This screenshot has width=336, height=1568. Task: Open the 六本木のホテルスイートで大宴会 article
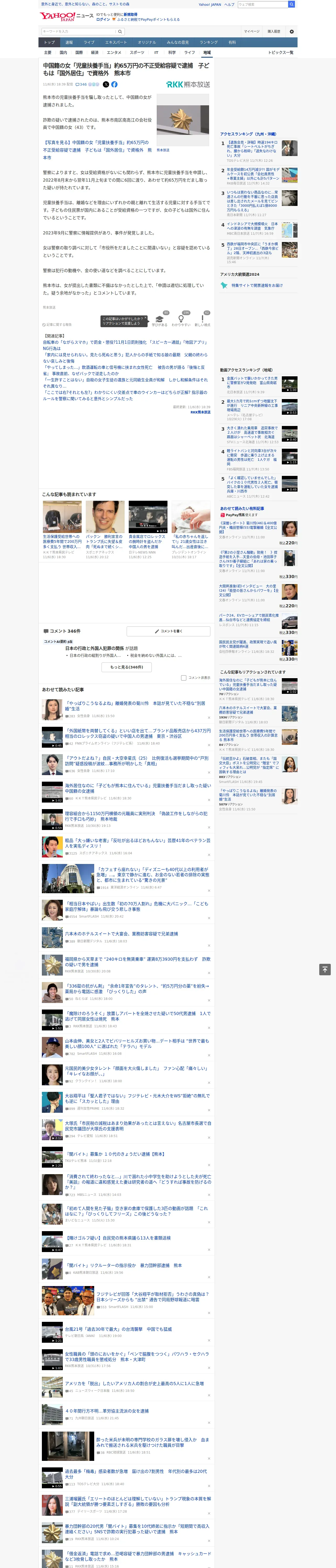[x=121, y=934]
